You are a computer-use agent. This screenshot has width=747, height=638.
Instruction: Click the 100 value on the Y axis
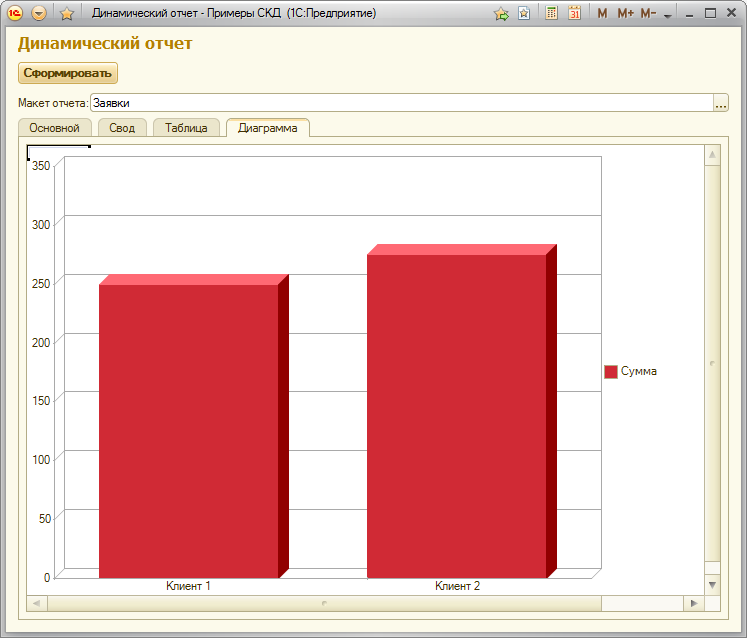(41, 459)
